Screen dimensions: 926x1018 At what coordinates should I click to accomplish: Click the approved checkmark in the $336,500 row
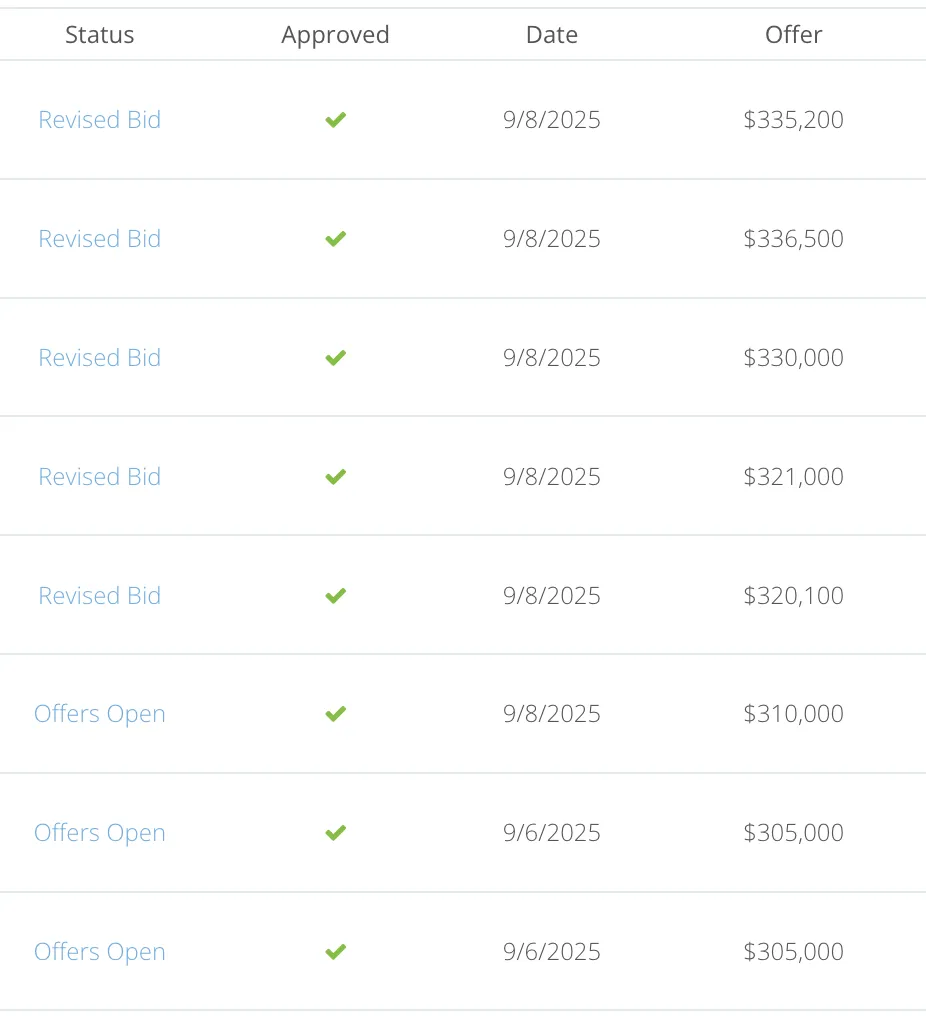pos(336,239)
